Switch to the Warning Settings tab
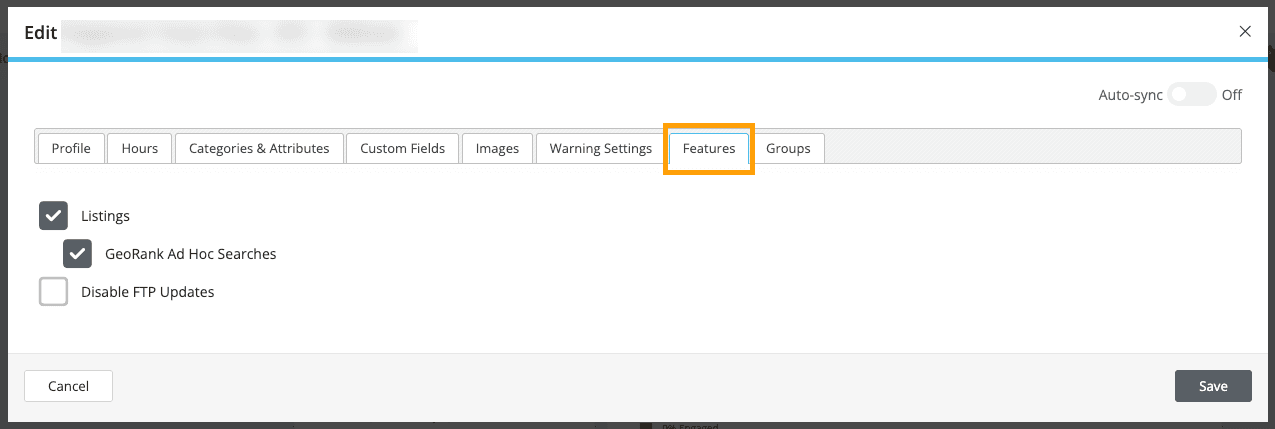 pyautogui.click(x=600, y=148)
